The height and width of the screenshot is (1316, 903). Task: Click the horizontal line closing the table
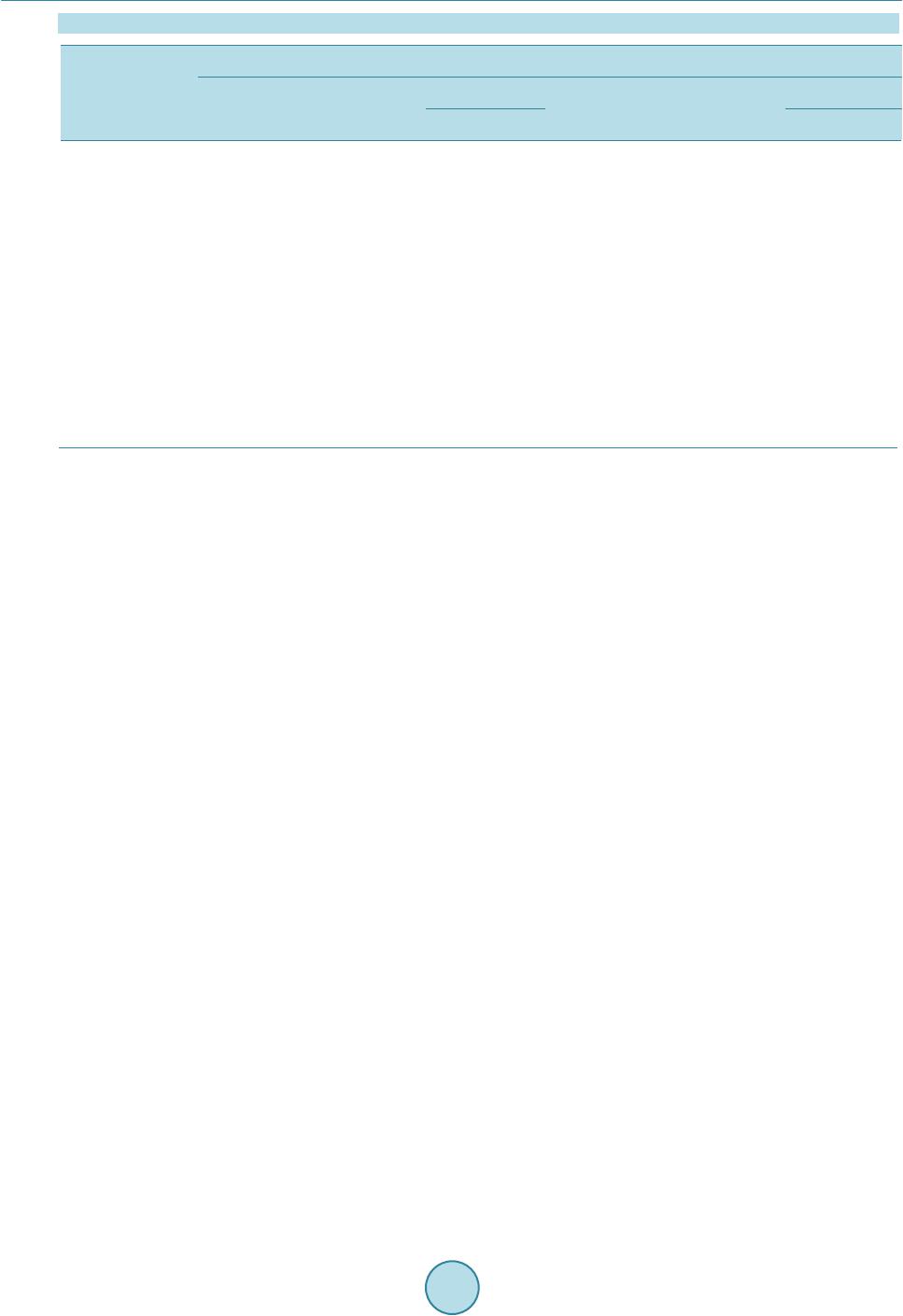click(478, 448)
